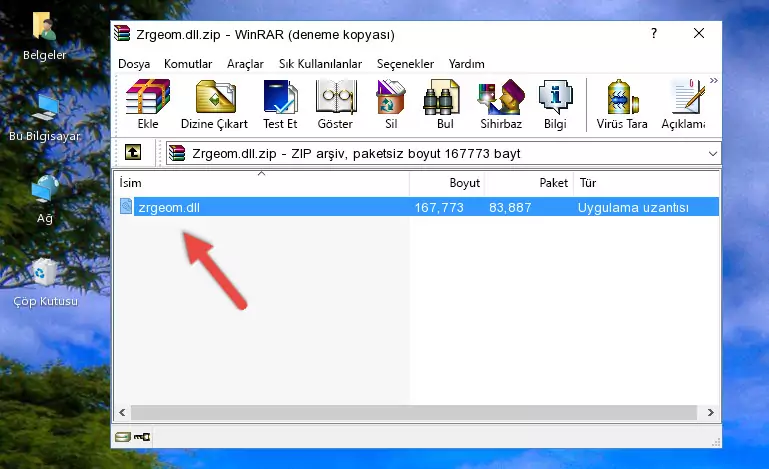This screenshot has height=469, width=769.
Task: Click the drive icon in status bar
Action: click(x=123, y=437)
